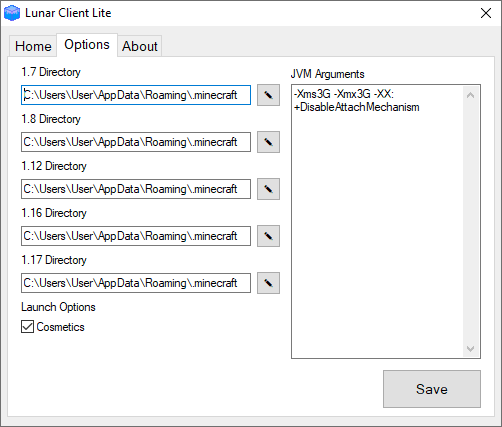Focus the 1.17 Directory path field
502x427 pixels.
click(x=136, y=283)
